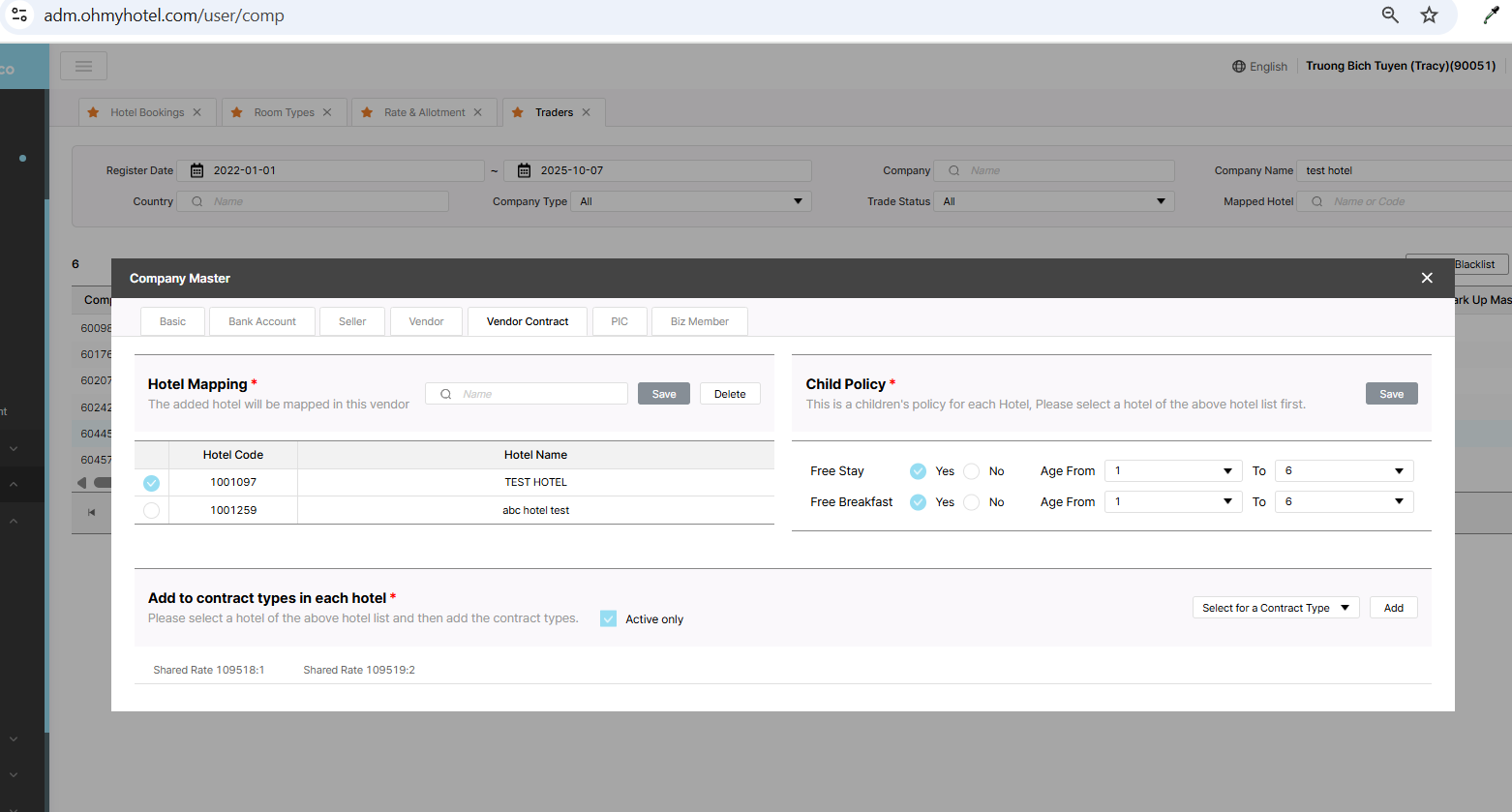The image size is (1512, 812).
Task: Expand Free Stay Age From dropdown
Action: pyautogui.click(x=1172, y=471)
